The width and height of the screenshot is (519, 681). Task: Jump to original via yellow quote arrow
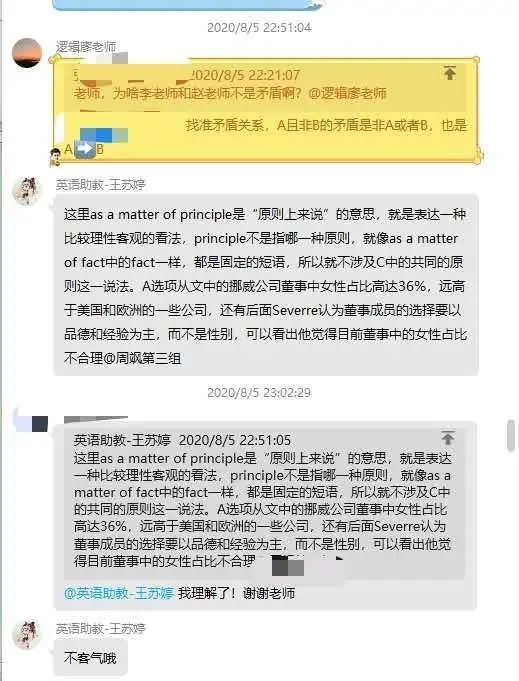(450, 73)
